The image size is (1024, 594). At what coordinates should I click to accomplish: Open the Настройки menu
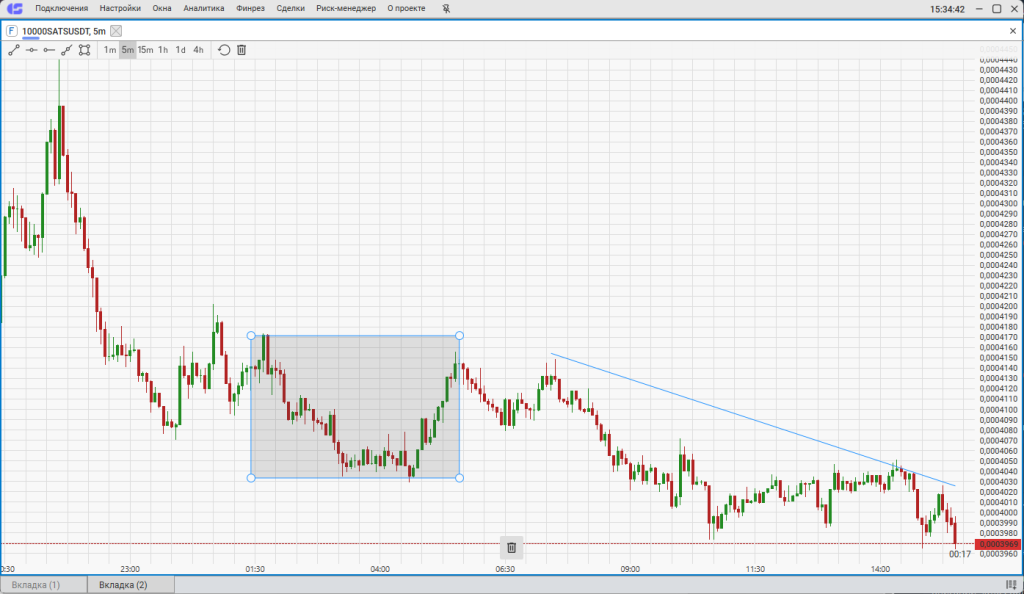(120, 8)
